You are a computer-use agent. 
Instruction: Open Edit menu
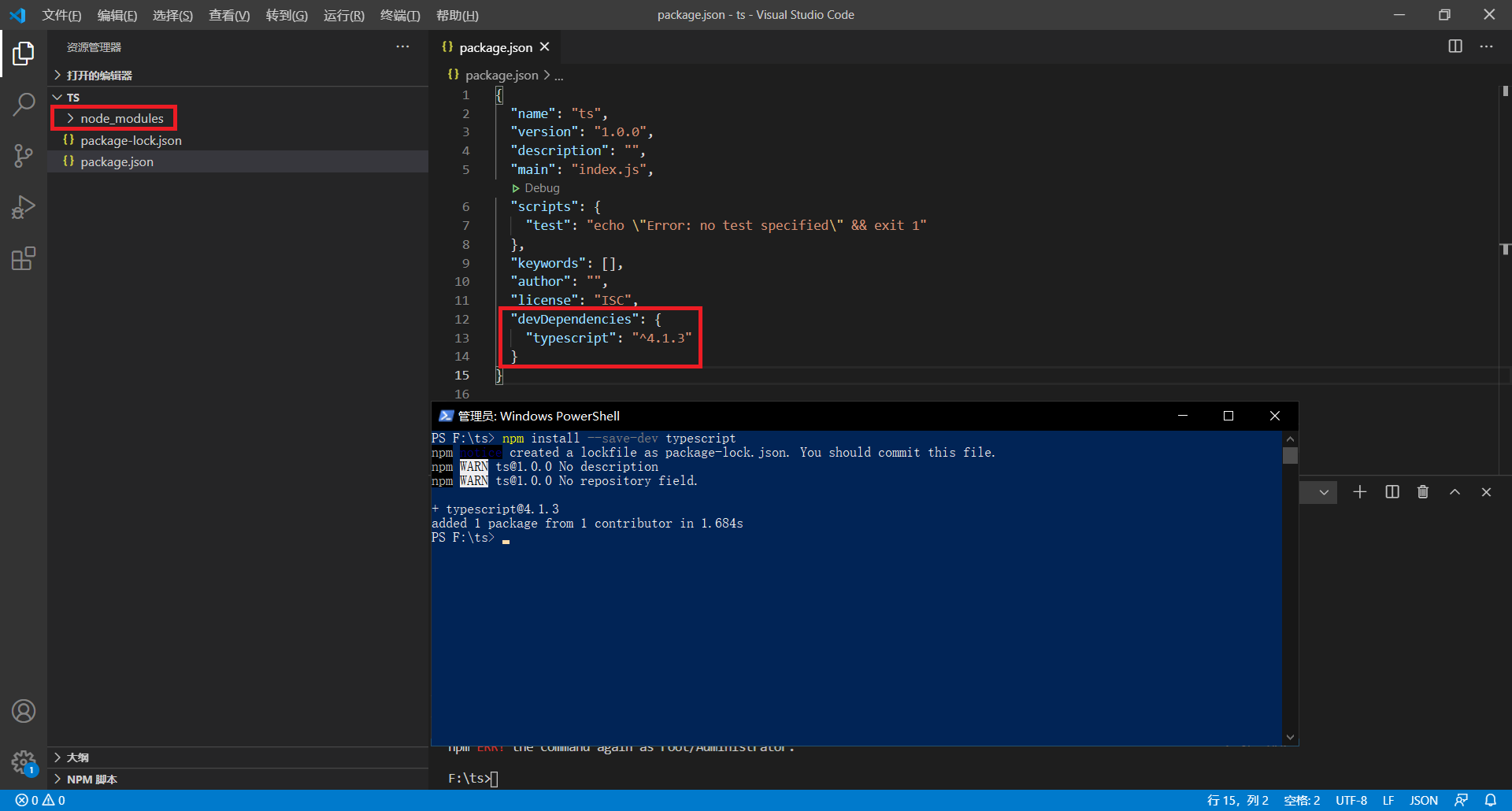tap(117, 15)
